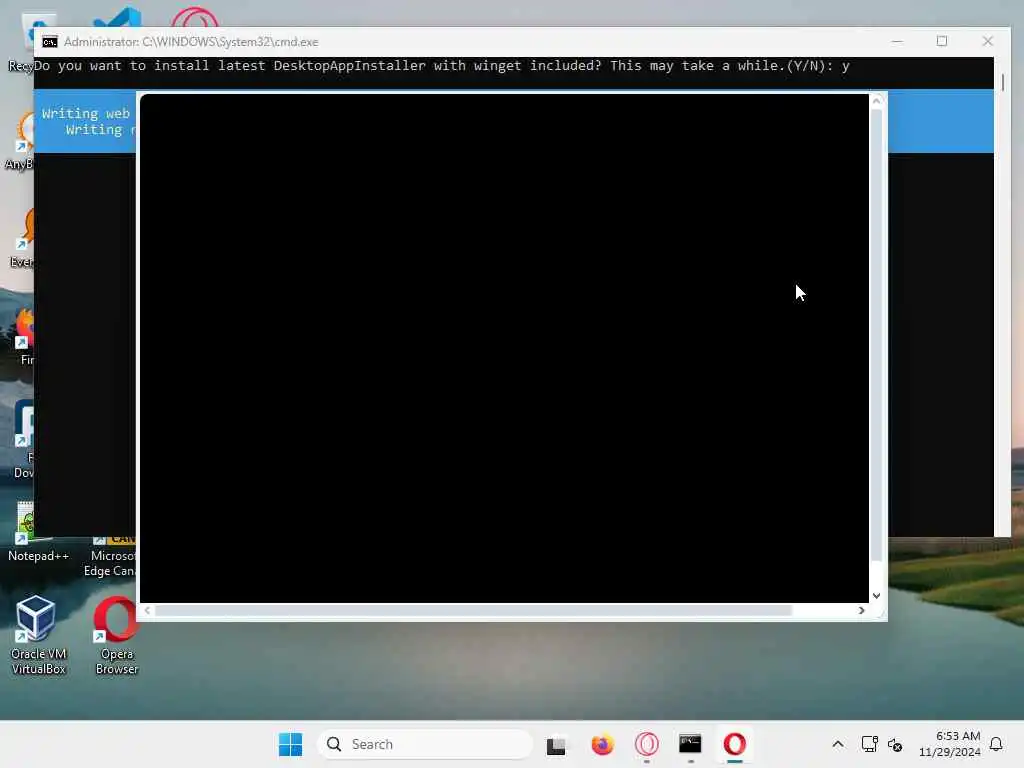Open network display tray icon
Viewport: 1024px width, 768px height.
click(x=869, y=744)
